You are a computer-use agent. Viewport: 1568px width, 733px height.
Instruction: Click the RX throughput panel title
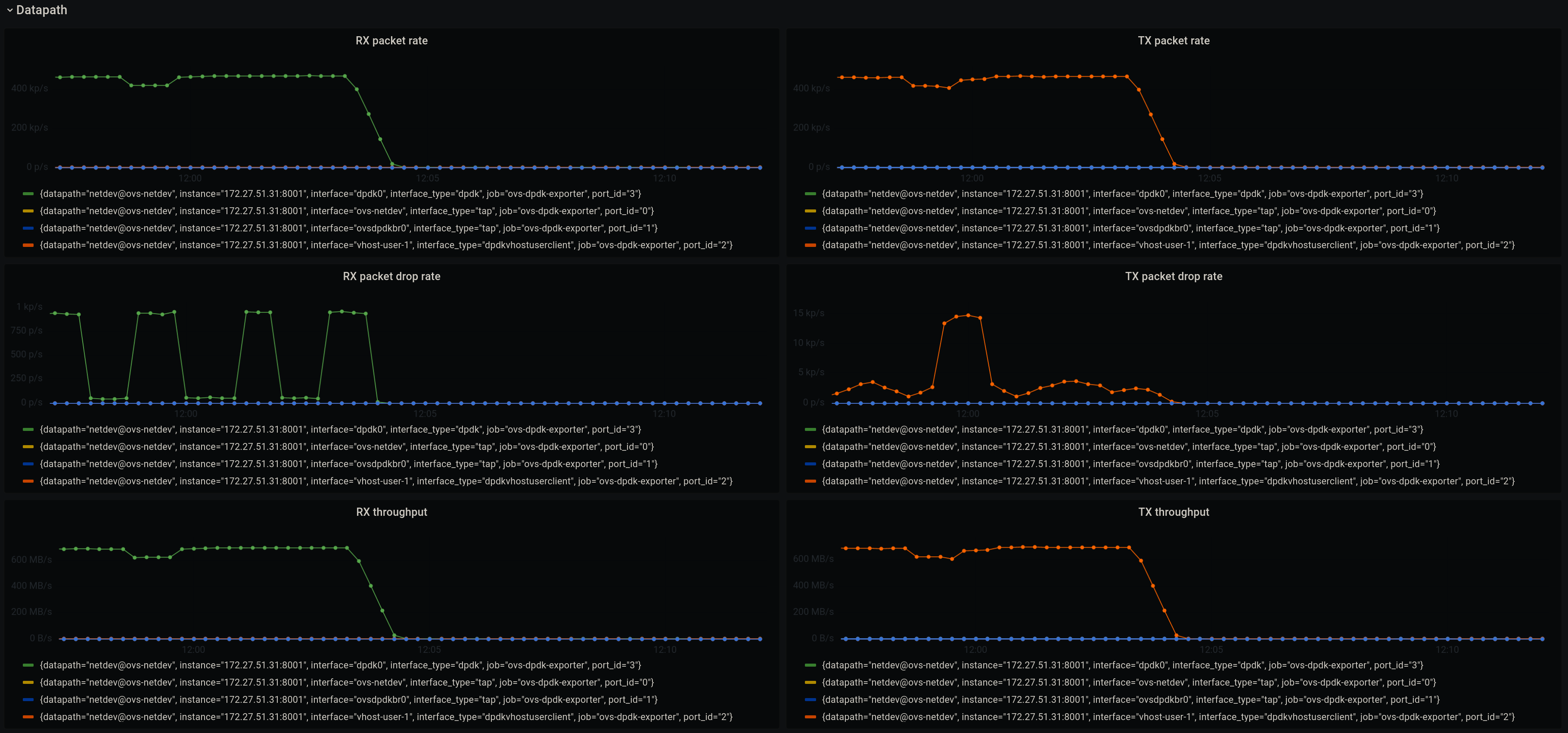tap(391, 512)
